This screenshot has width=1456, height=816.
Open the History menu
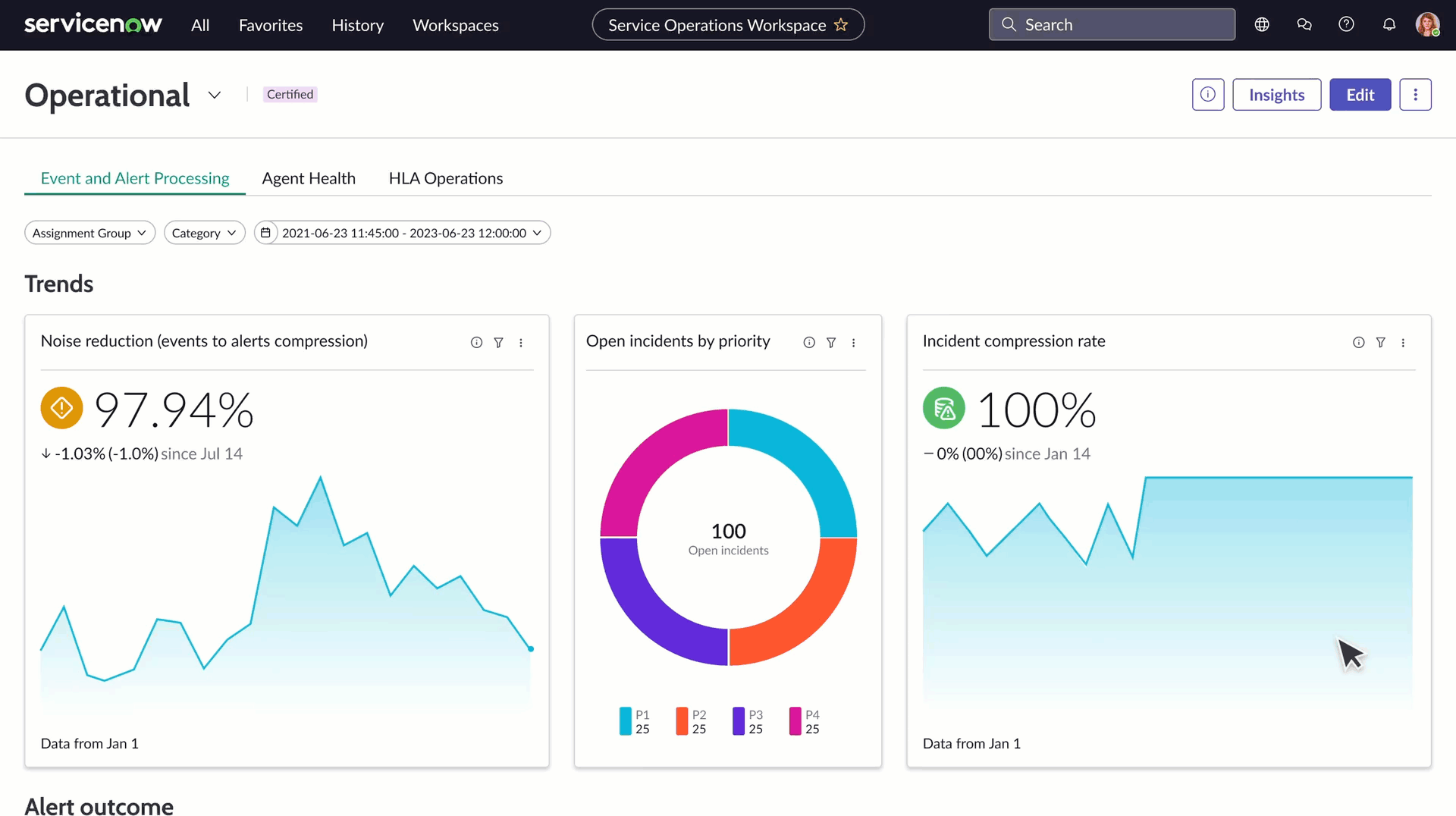[358, 25]
